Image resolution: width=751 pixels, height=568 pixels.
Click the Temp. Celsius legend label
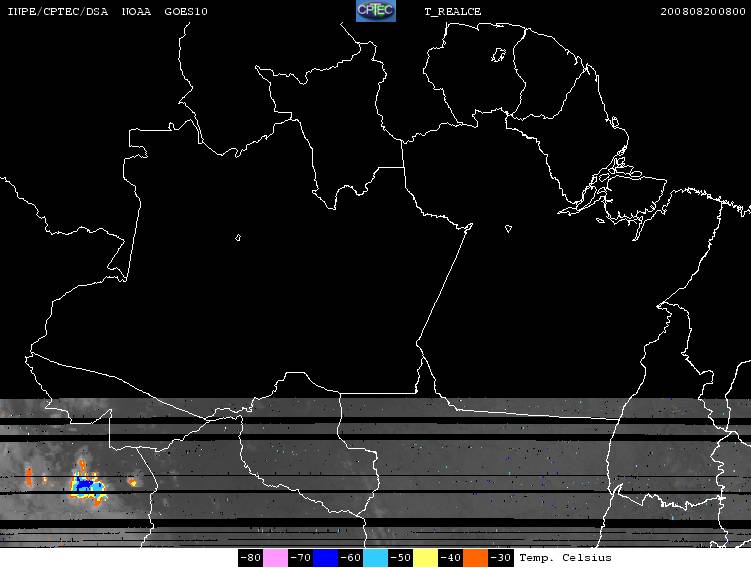(x=565, y=558)
